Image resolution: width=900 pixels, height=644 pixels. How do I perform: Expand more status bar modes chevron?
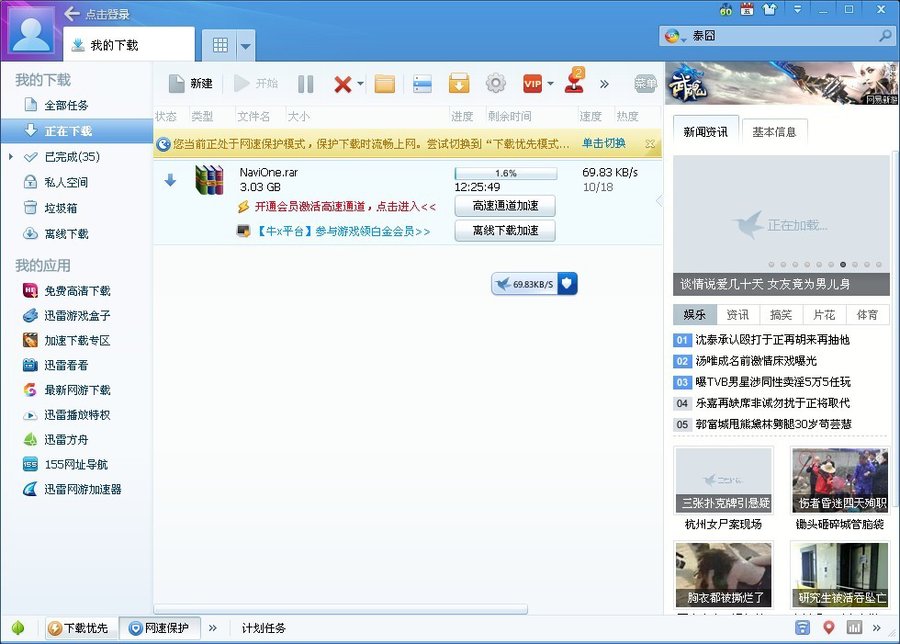[212, 628]
